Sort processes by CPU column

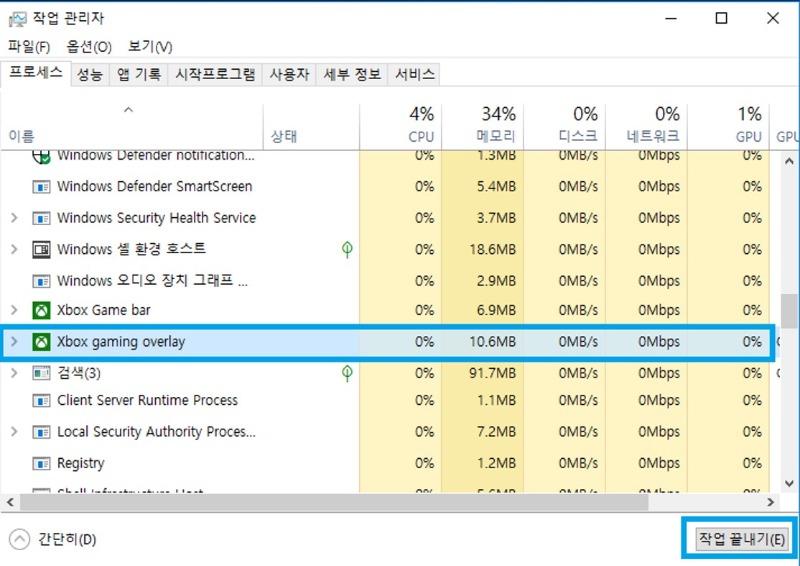(401, 127)
